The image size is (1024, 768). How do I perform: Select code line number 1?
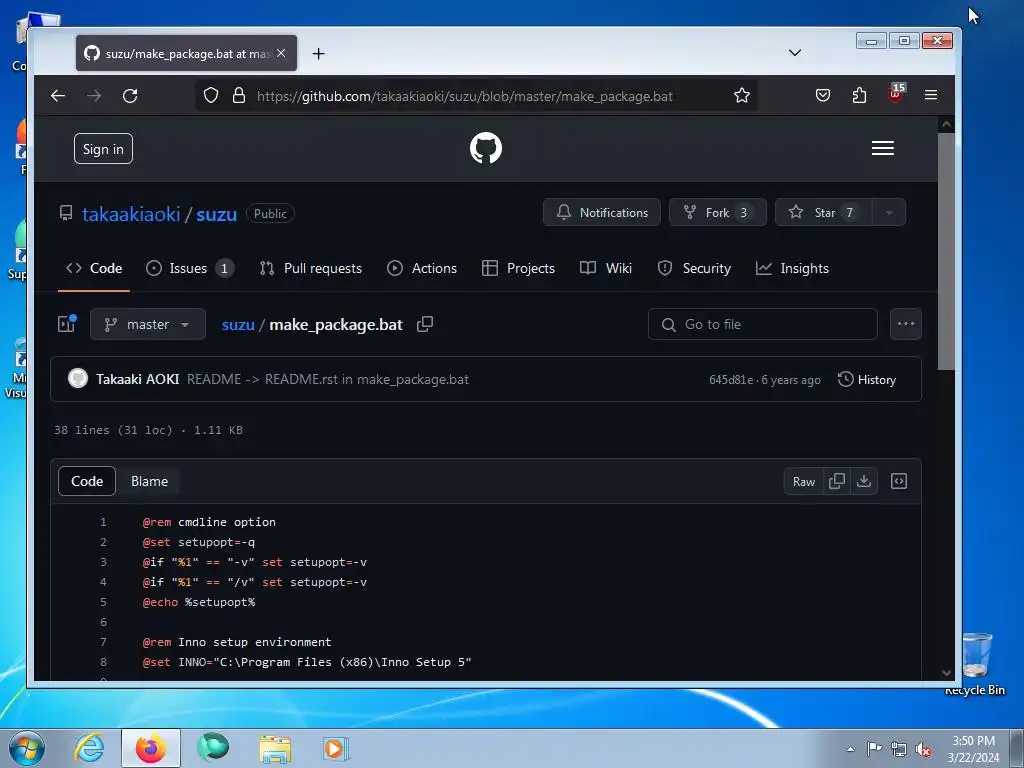click(103, 522)
